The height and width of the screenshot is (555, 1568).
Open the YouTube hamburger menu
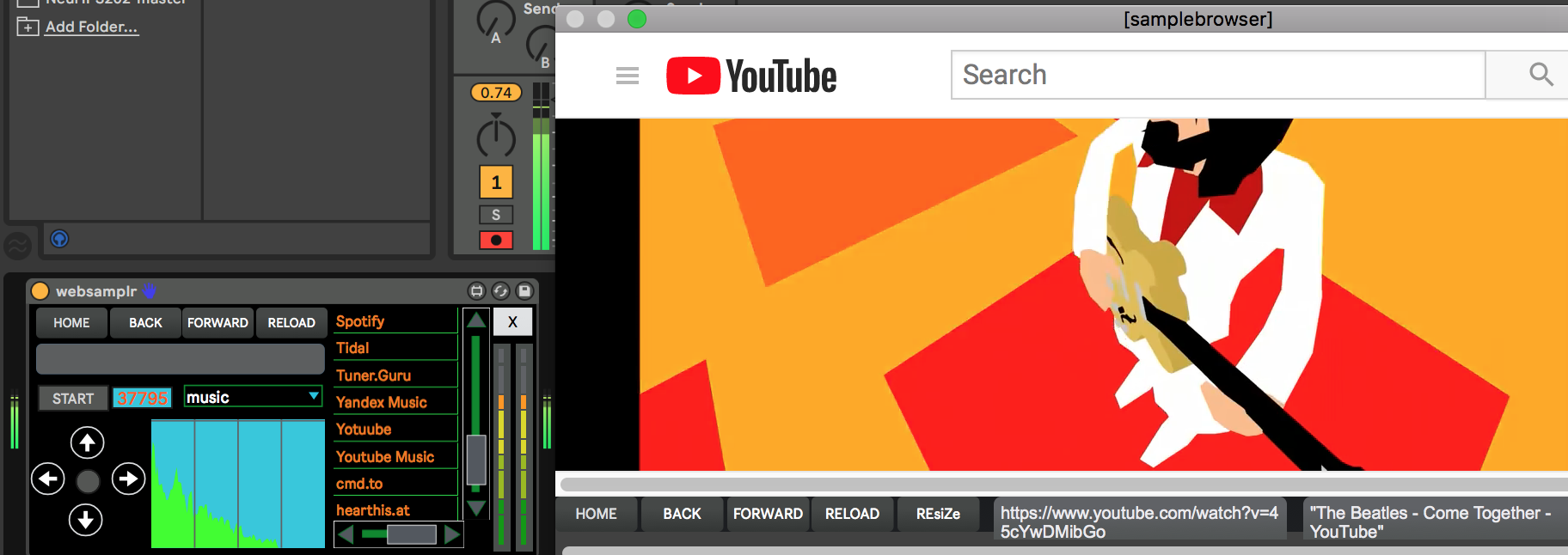pos(628,76)
